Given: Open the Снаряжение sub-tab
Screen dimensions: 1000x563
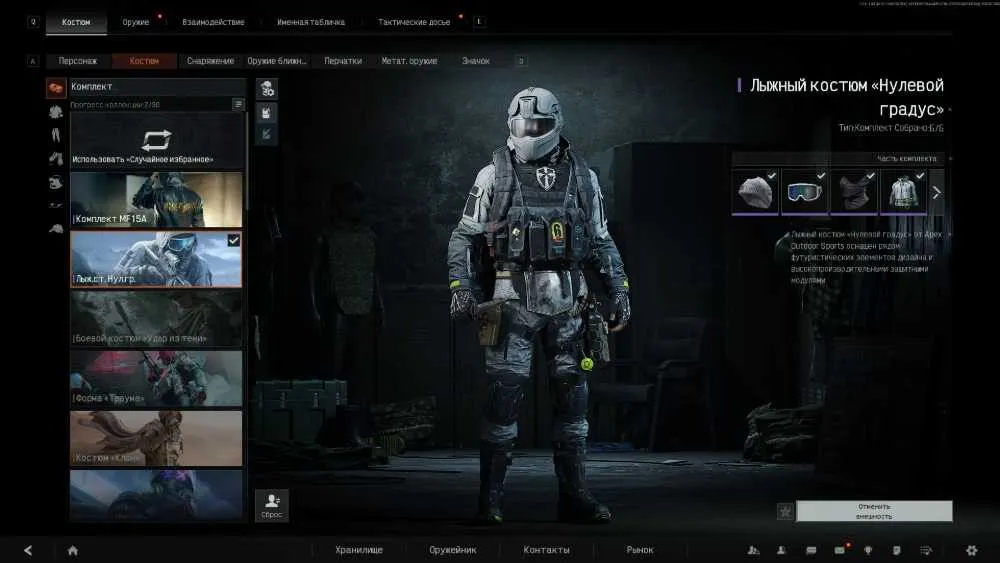Looking at the screenshot, I should tap(210, 61).
